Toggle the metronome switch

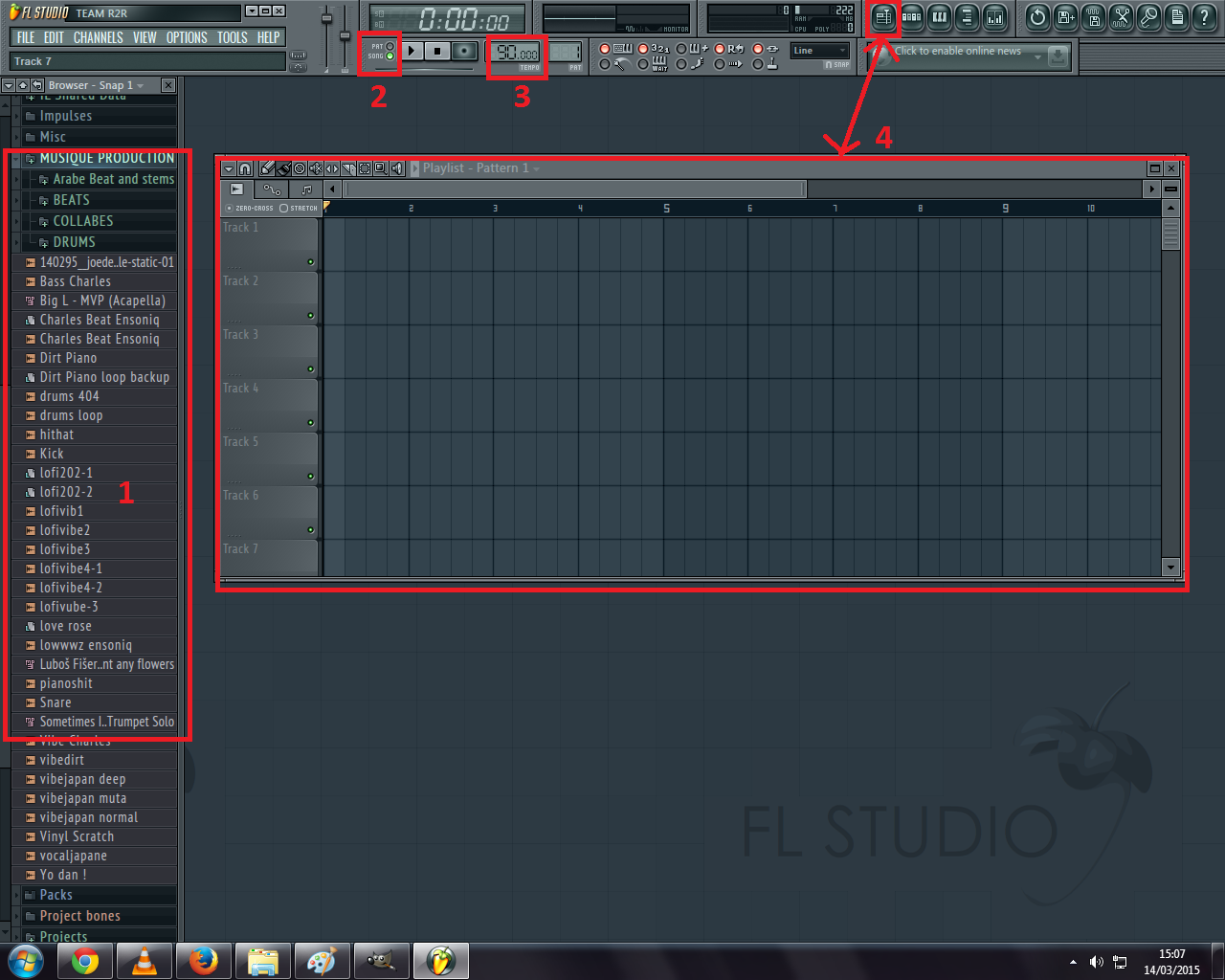coord(605,64)
